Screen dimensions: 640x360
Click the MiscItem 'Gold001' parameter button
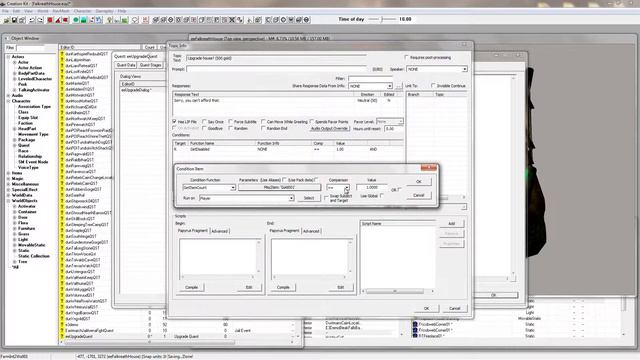click(x=280, y=187)
